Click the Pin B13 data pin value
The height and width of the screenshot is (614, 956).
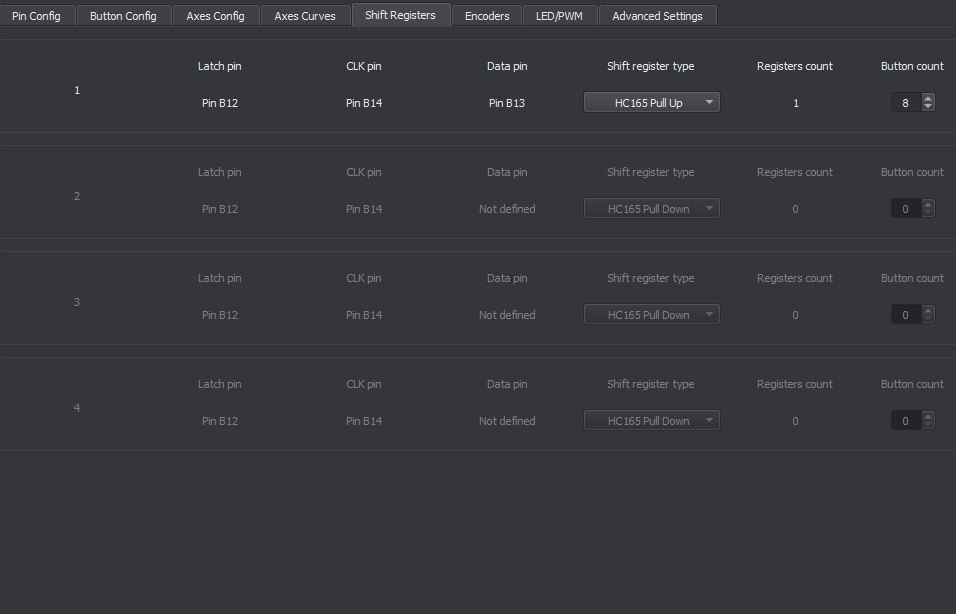(507, 103)
